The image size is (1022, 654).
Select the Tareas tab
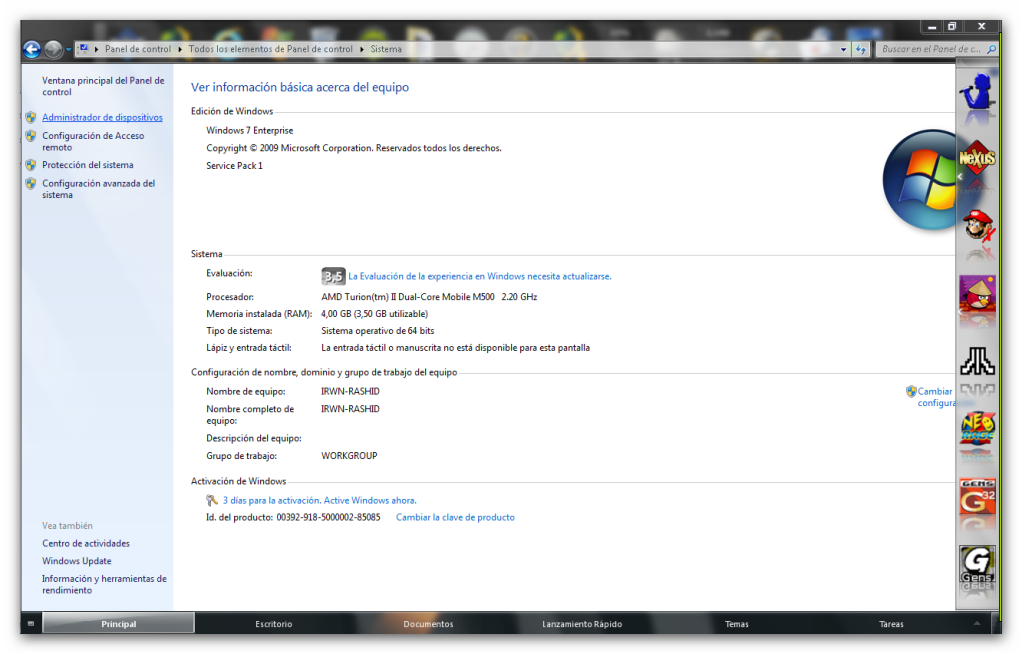pos(891,623)
